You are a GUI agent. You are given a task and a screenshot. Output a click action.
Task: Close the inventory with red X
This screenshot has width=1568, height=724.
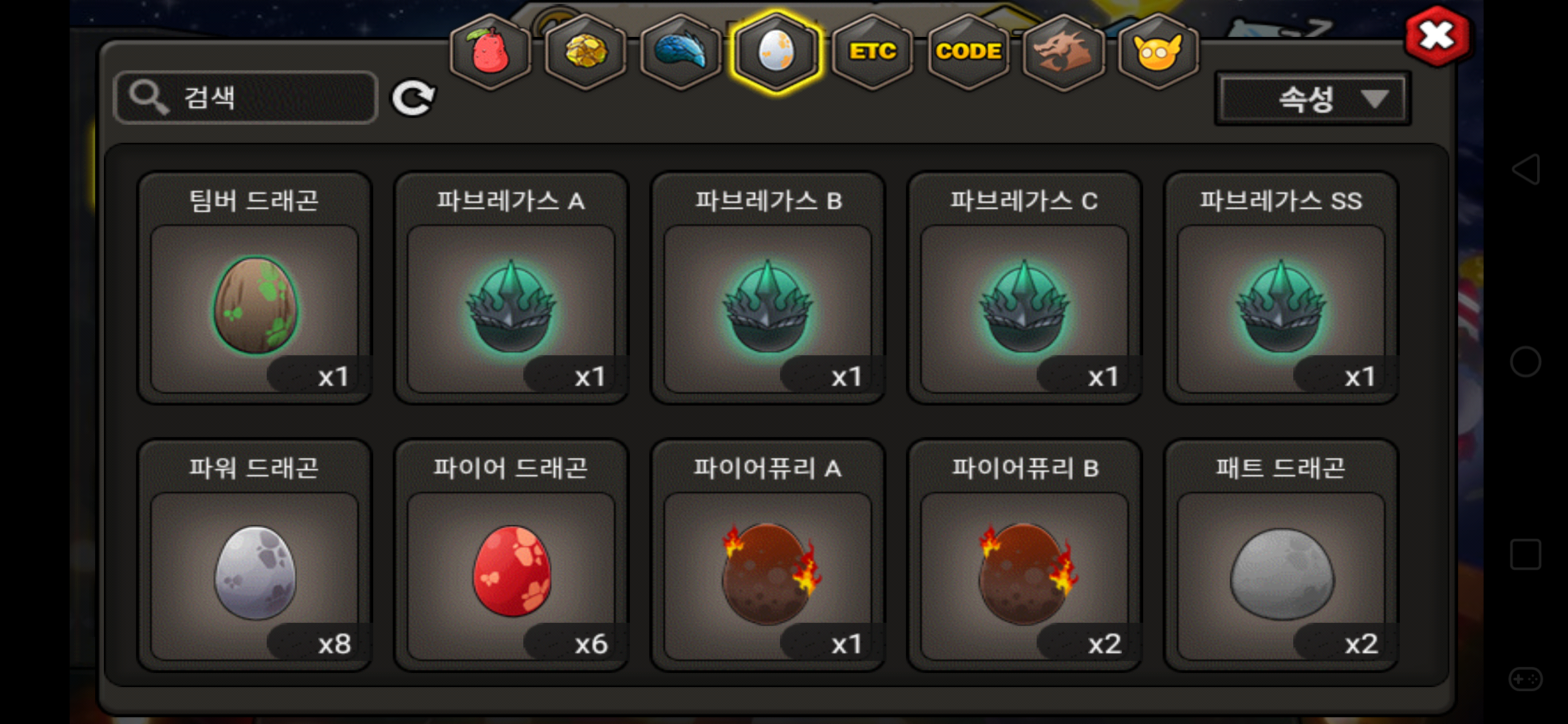[x=1437, y=36]
